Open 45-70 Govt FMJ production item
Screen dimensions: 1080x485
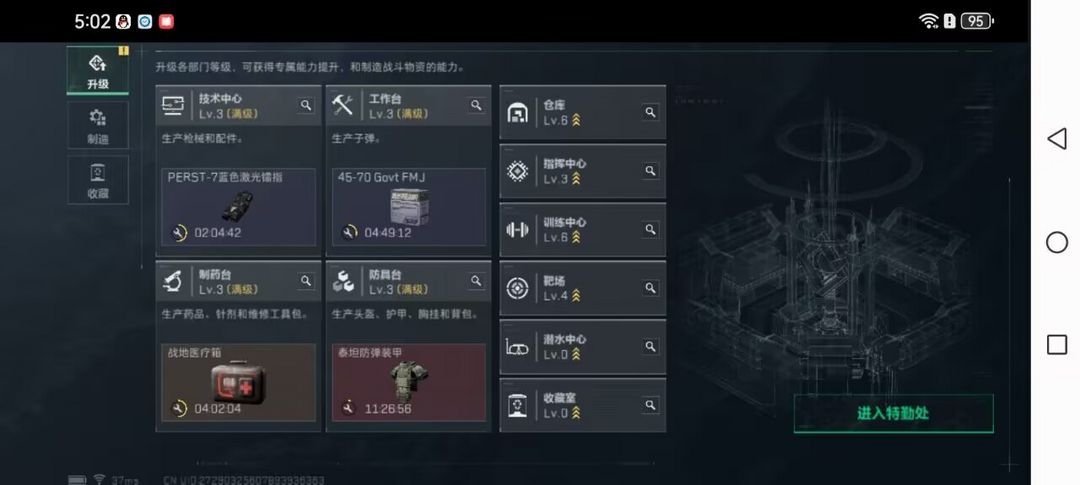coord(408,207)
